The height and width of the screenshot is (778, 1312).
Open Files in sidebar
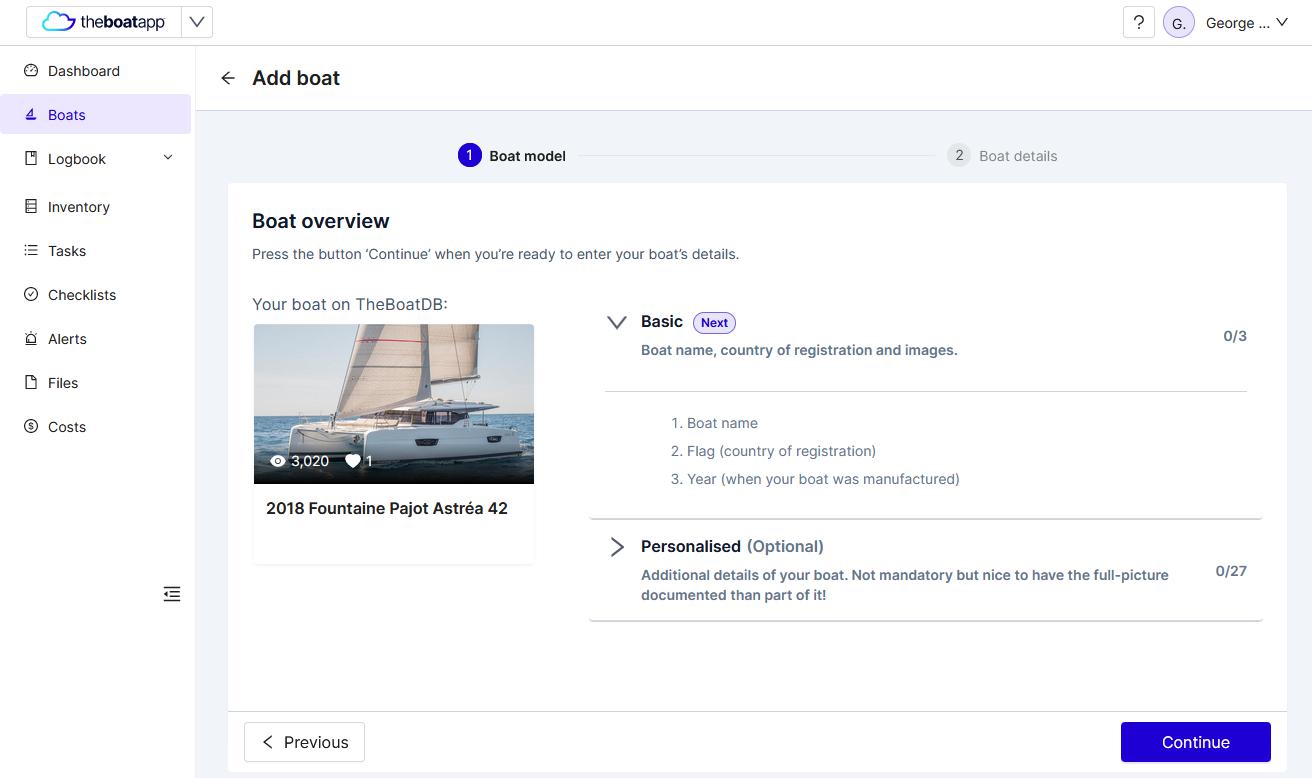[x=96, y=383]
